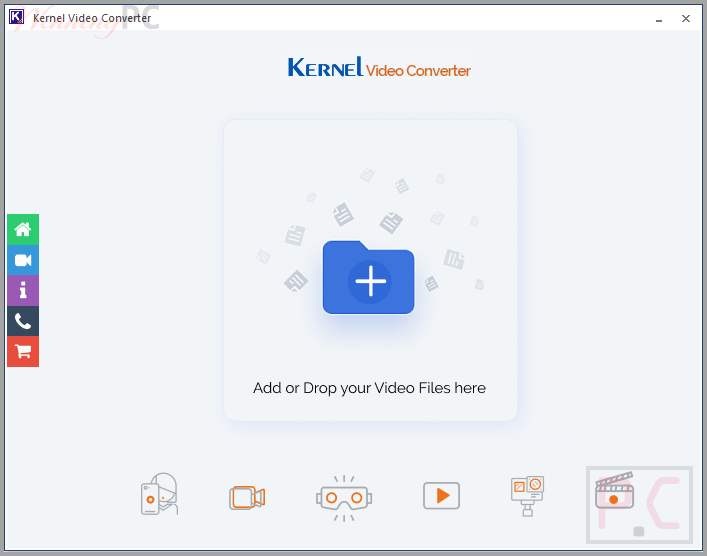707x556 pixels.
Task: Click the play button video icon
Action: pos(441,496)
